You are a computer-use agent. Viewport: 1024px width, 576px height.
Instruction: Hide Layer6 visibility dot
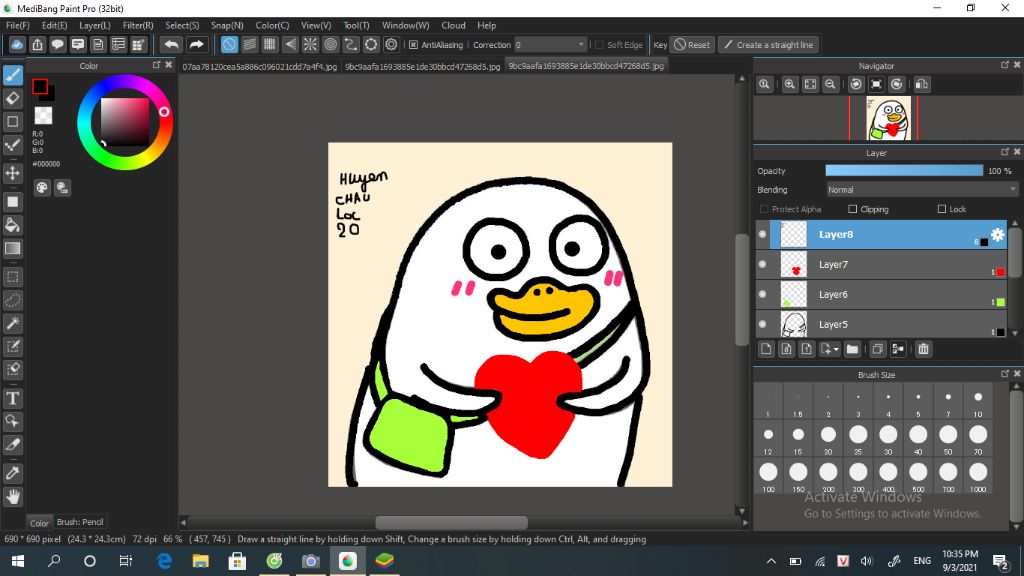click(762, 295)
